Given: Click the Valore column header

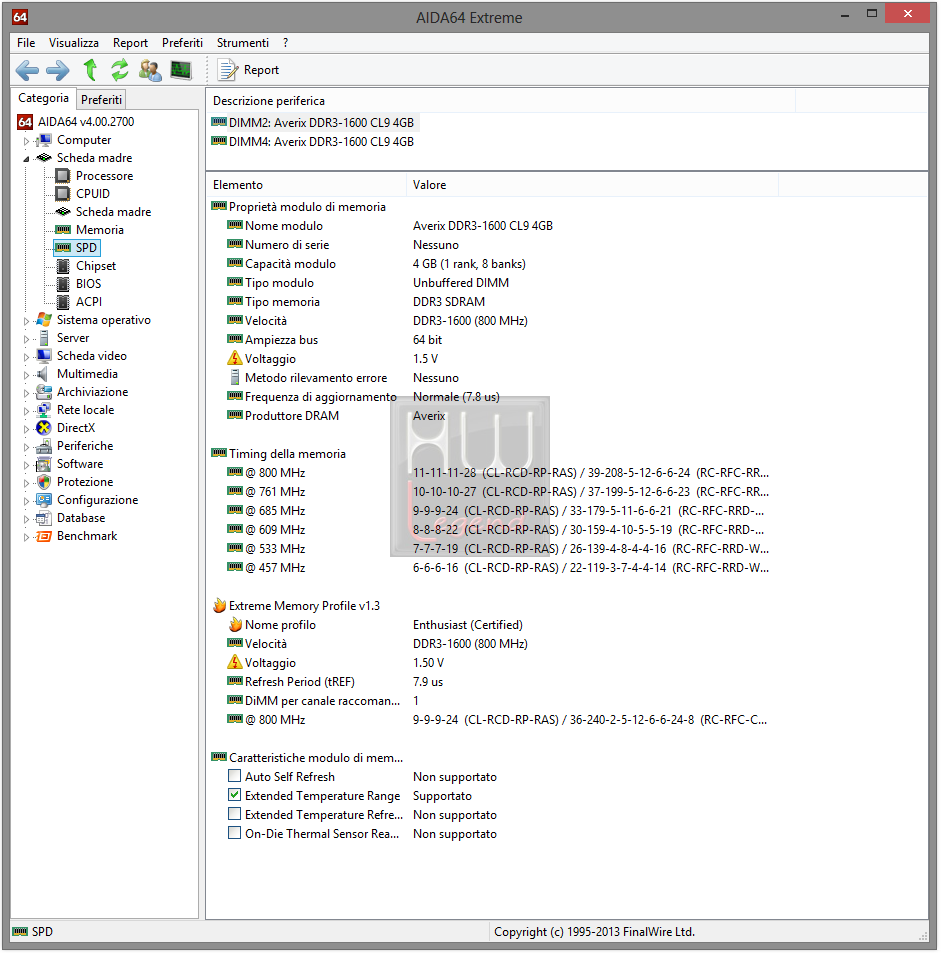Looking at the screenshot, I should [x=593, y=185].
